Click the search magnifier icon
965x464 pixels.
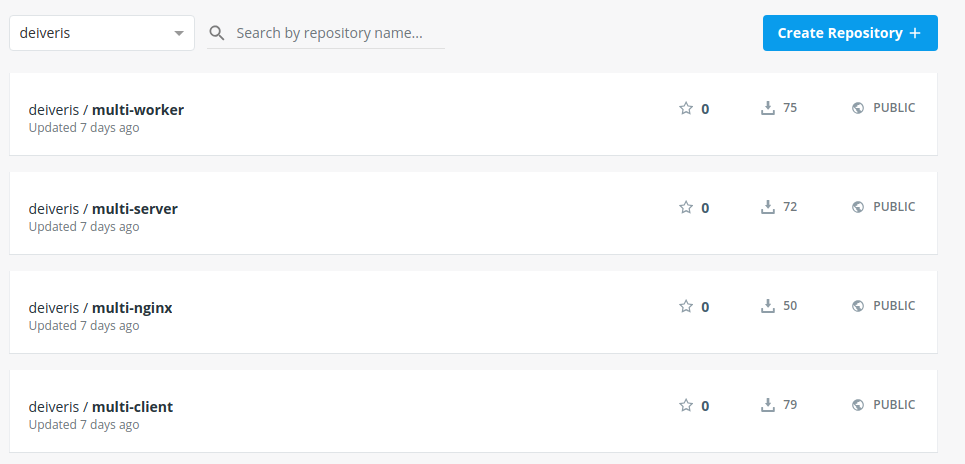point(217,33)
